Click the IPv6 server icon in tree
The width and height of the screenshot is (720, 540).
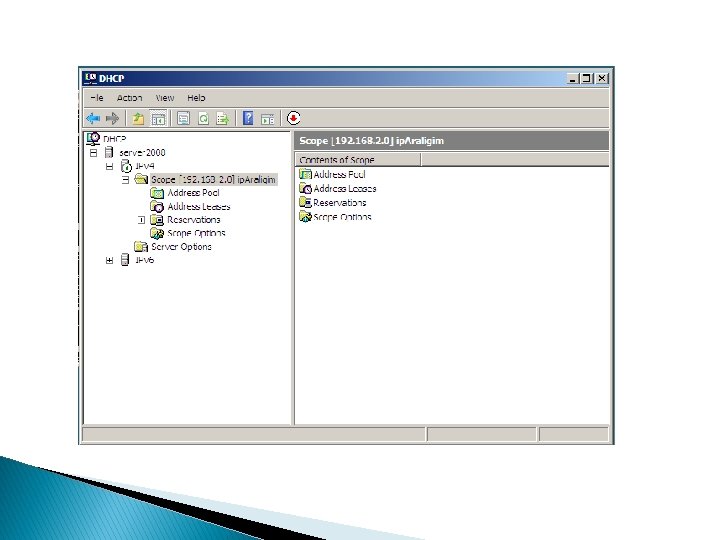coord(125,260)
